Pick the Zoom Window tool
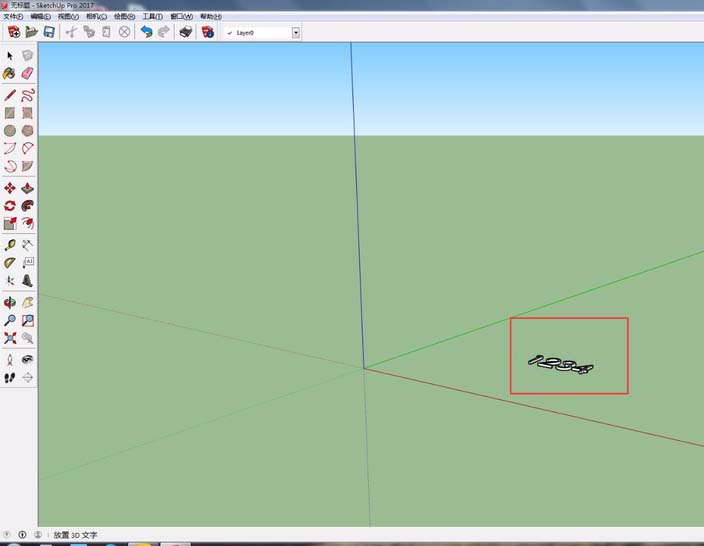The image size is (704, 546). tap(27, 320)
